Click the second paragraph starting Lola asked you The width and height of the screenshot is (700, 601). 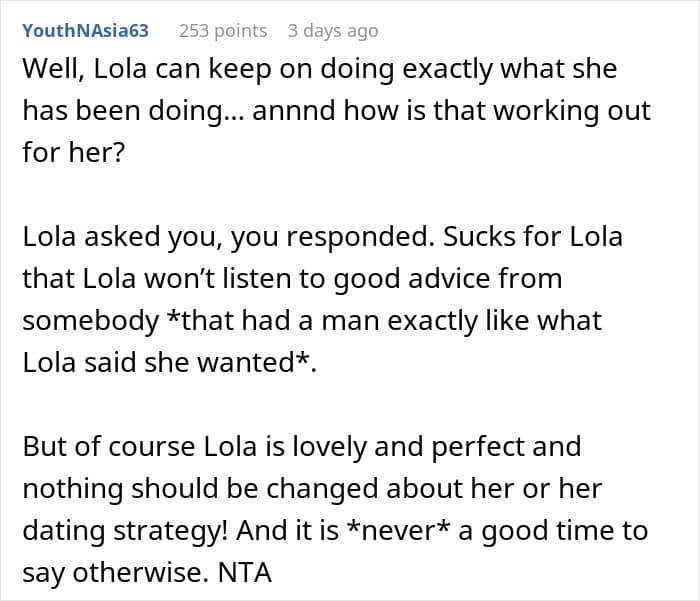point(322,299)
